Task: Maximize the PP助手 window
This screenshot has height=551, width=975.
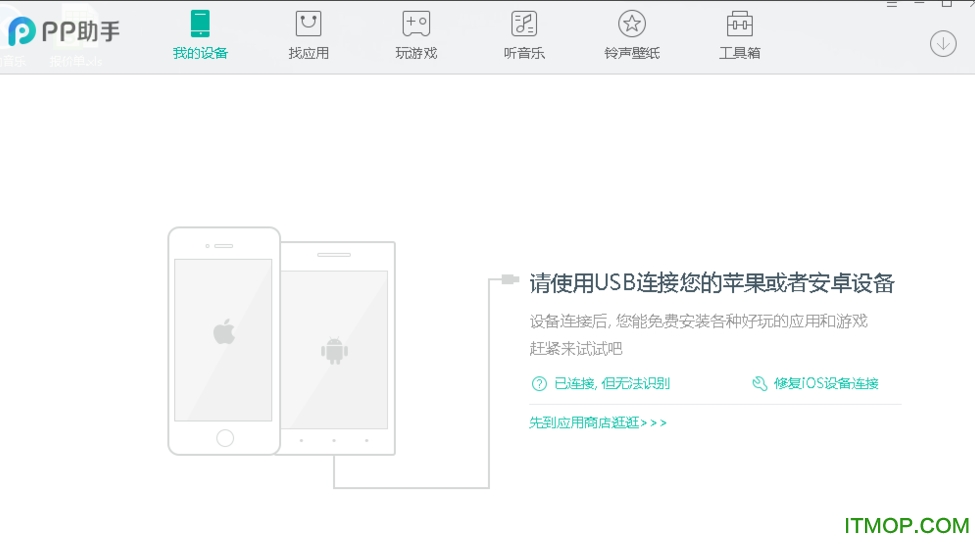Action: pos(946,4)
